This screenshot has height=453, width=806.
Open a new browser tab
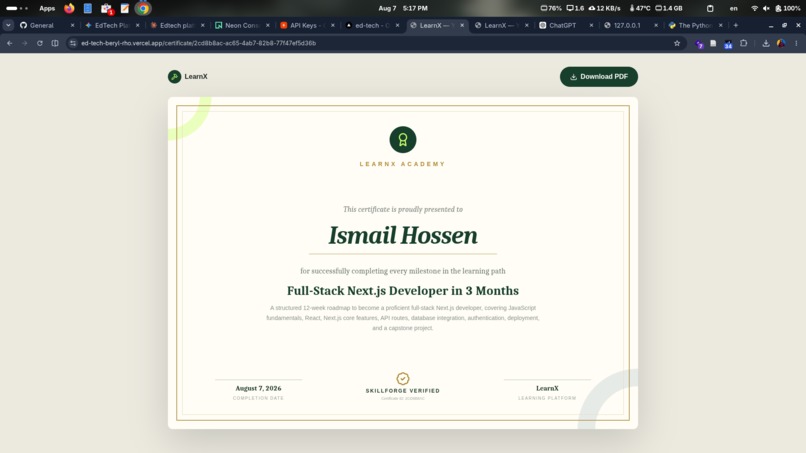click(x=736, y=25)
